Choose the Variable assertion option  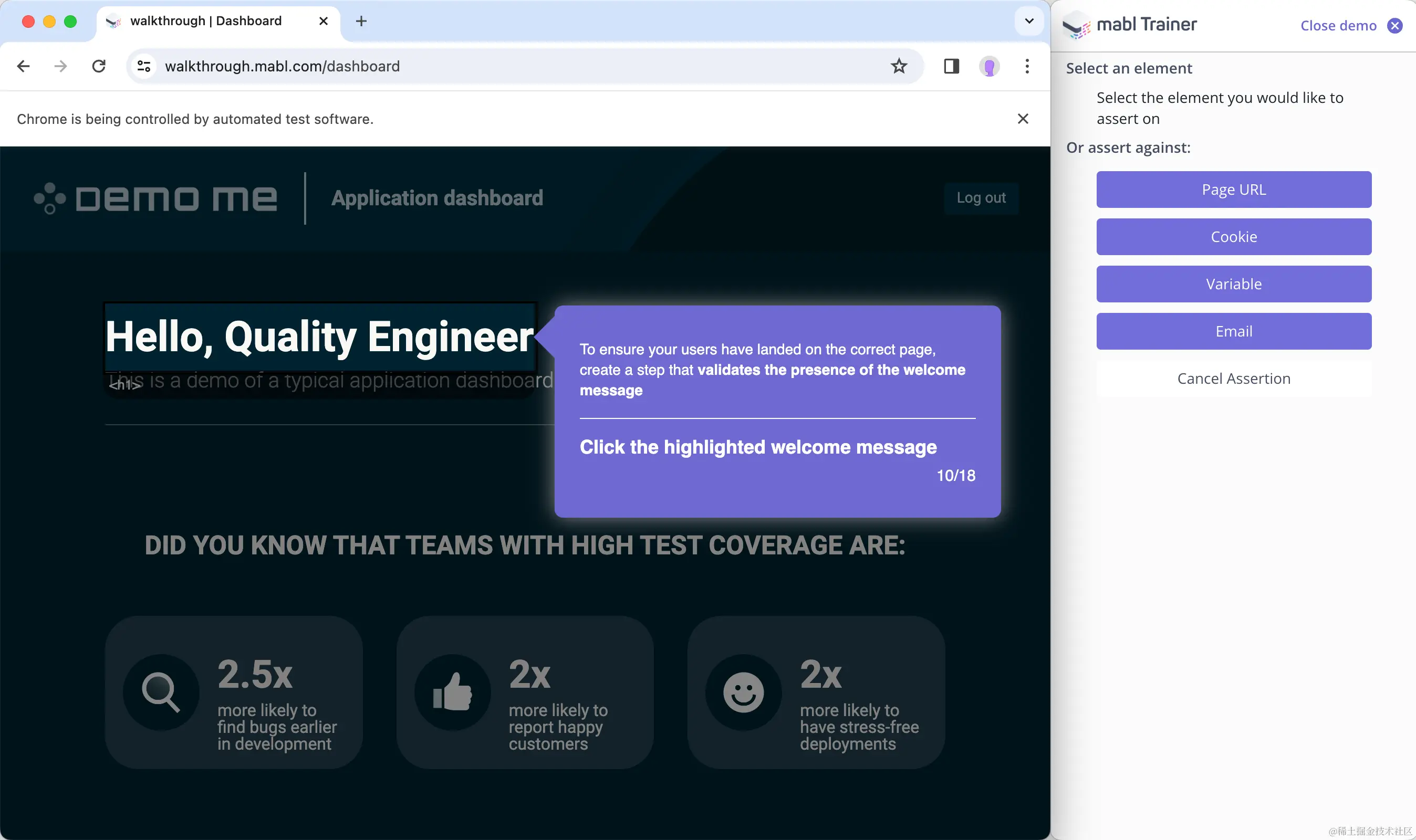point(1233,284)
